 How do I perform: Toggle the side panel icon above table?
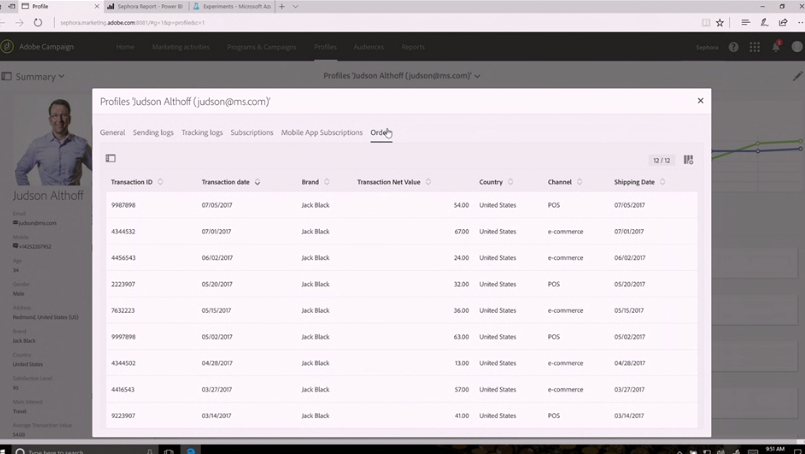click(x=111, y=159)
